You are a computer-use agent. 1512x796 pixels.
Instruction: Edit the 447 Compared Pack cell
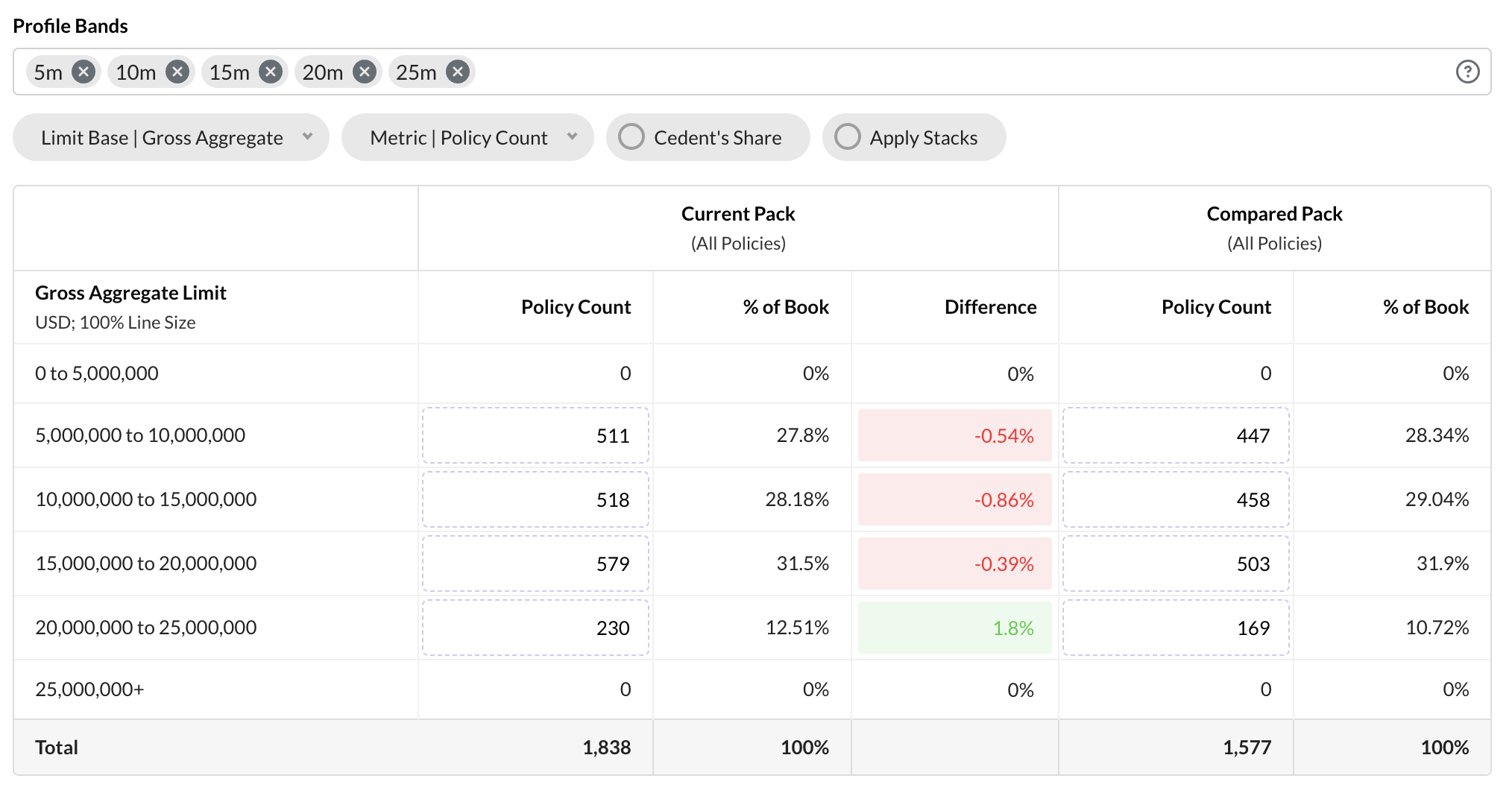pyautogui.click(x=1176, y=435)
